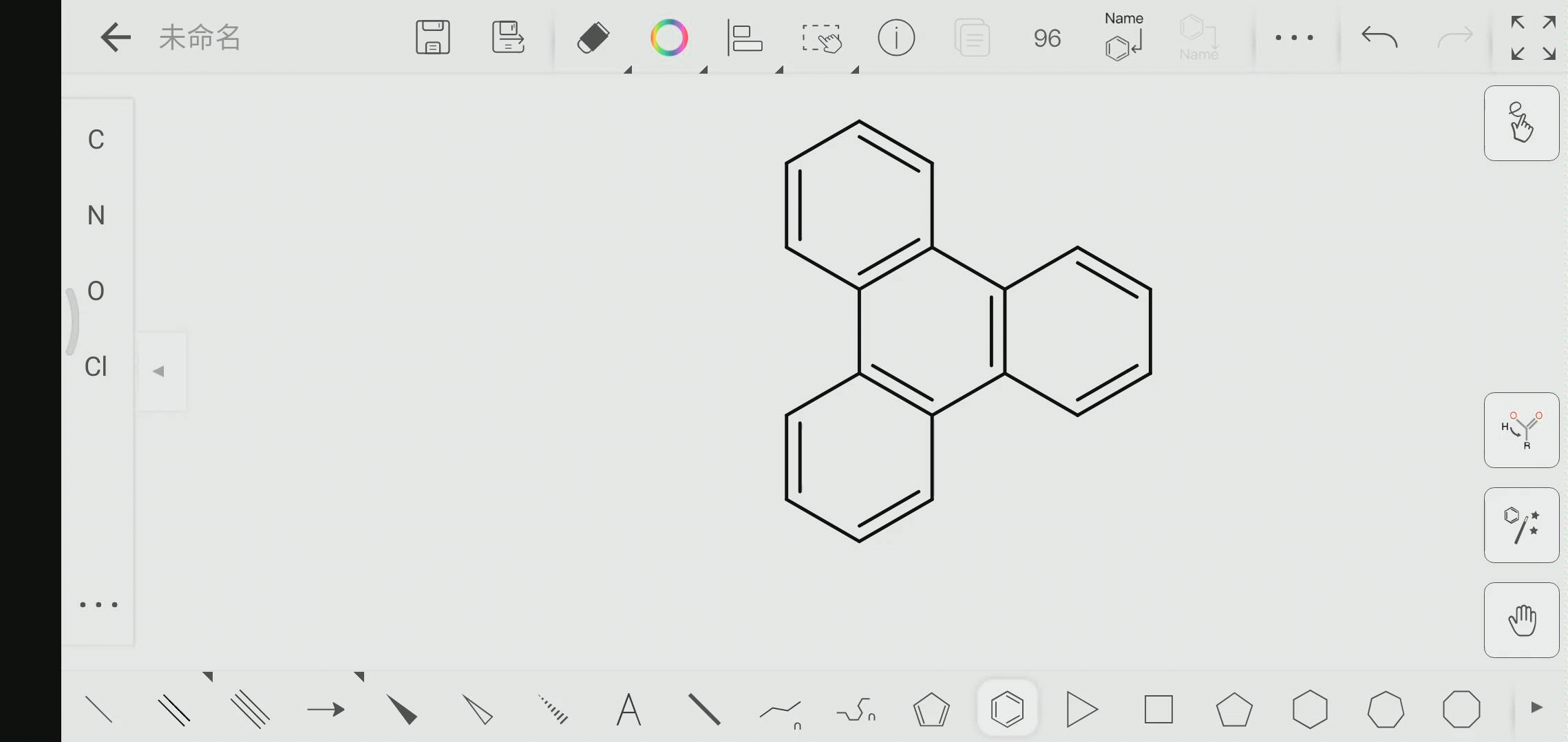Expand align tool options corner triangle
Viewport: 1568px width, 742px height.
tap(780, 70)
